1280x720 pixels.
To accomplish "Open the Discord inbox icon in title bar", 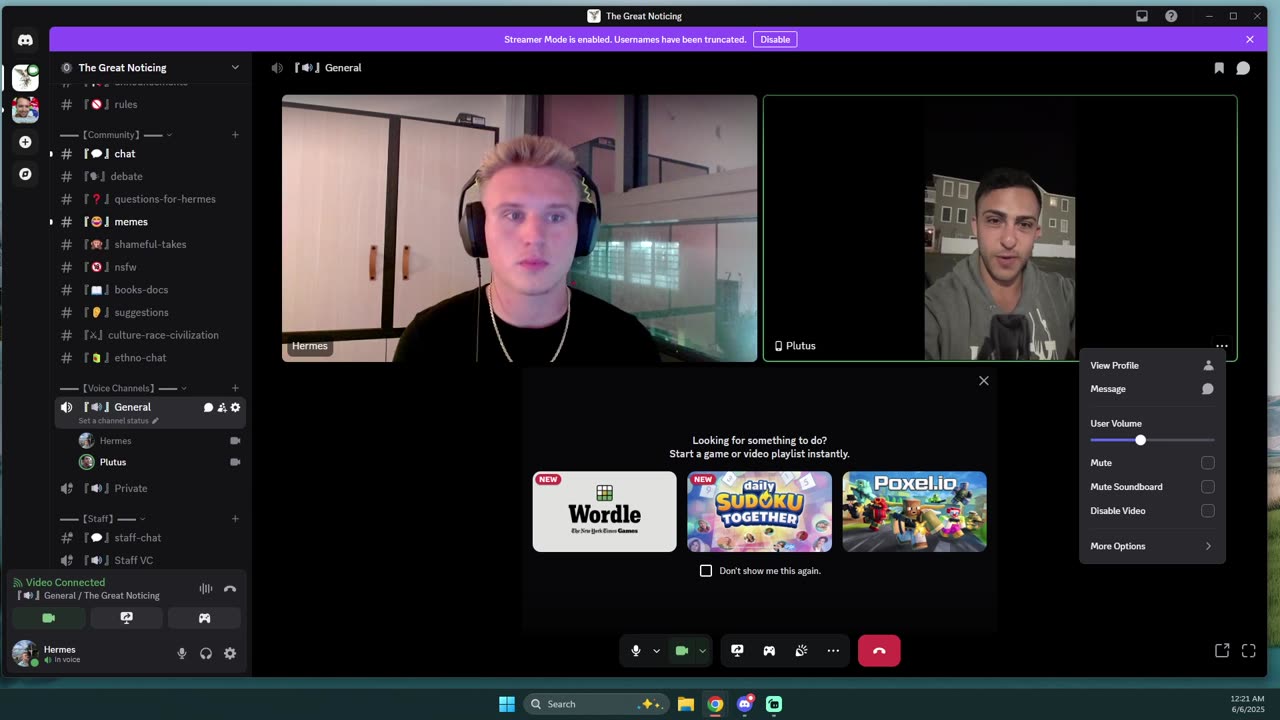I will click(x=1142, y=16).
